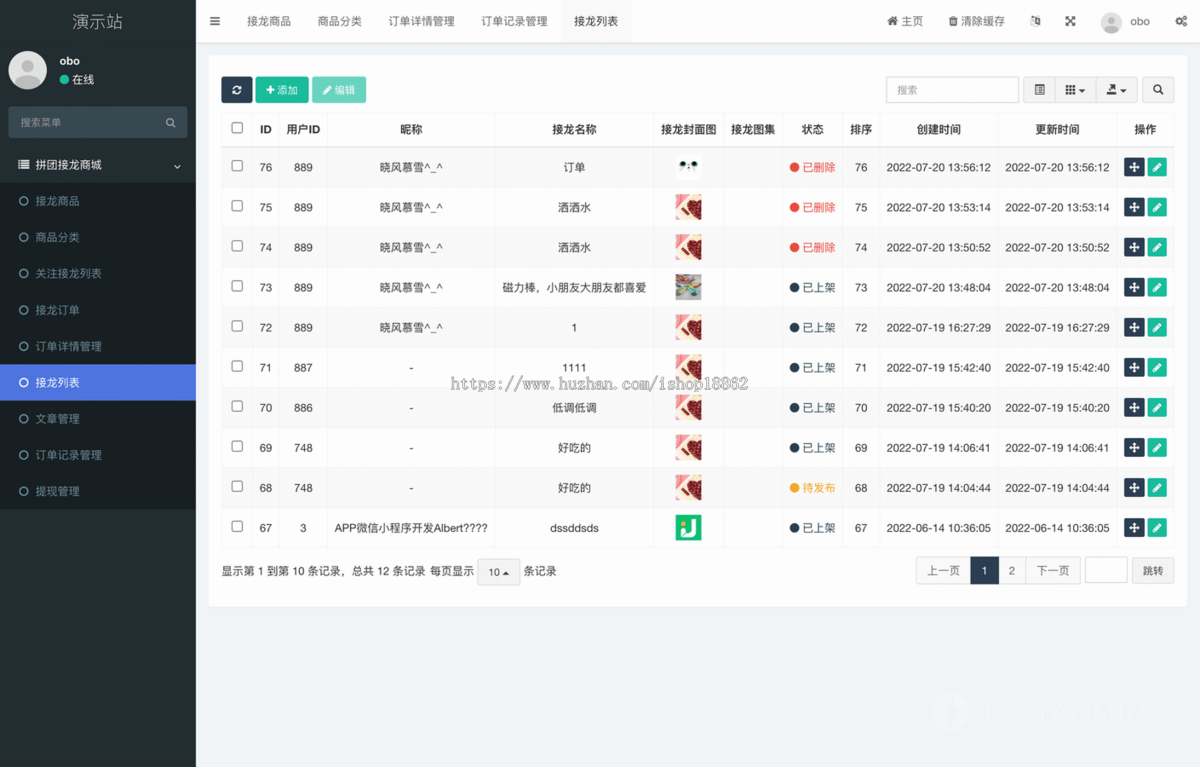Collapse the sidebar with hamburger icon
The width and height of the screenshot is (1200, 767).
pos(214,20)
